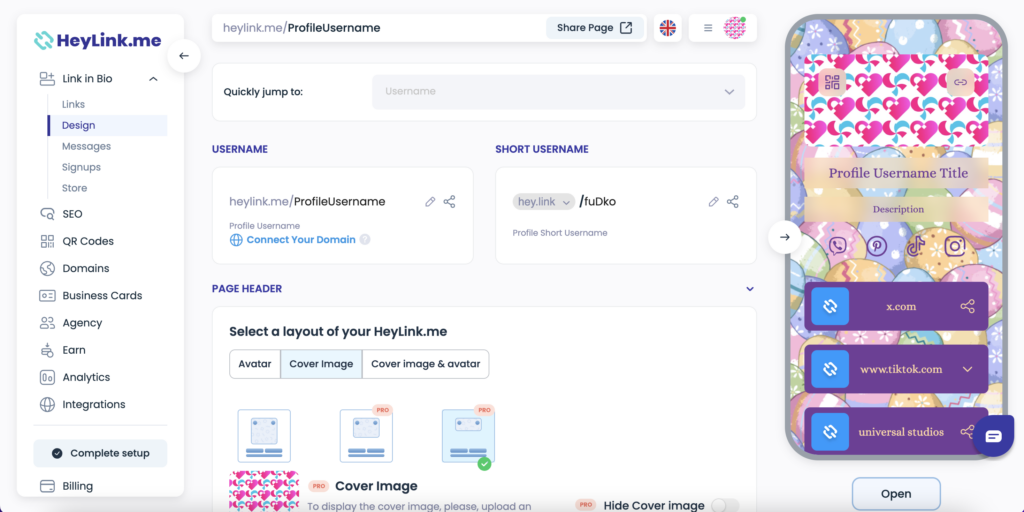Image resolution: width=1024 pixels, height=512 pixels.
Task: Select the Avatar layout tab
Action: (x=255, y=364)
